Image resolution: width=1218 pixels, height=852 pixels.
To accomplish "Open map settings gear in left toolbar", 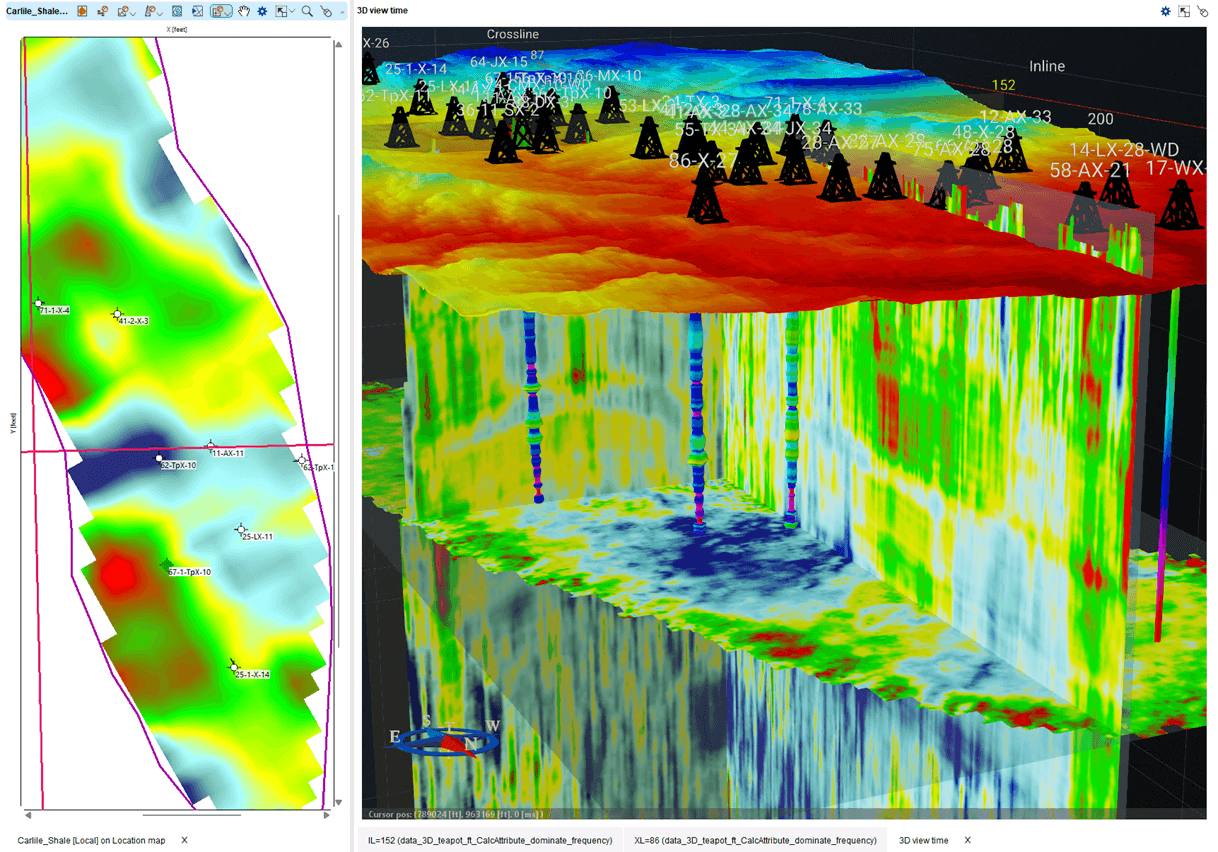I will 262,11.
